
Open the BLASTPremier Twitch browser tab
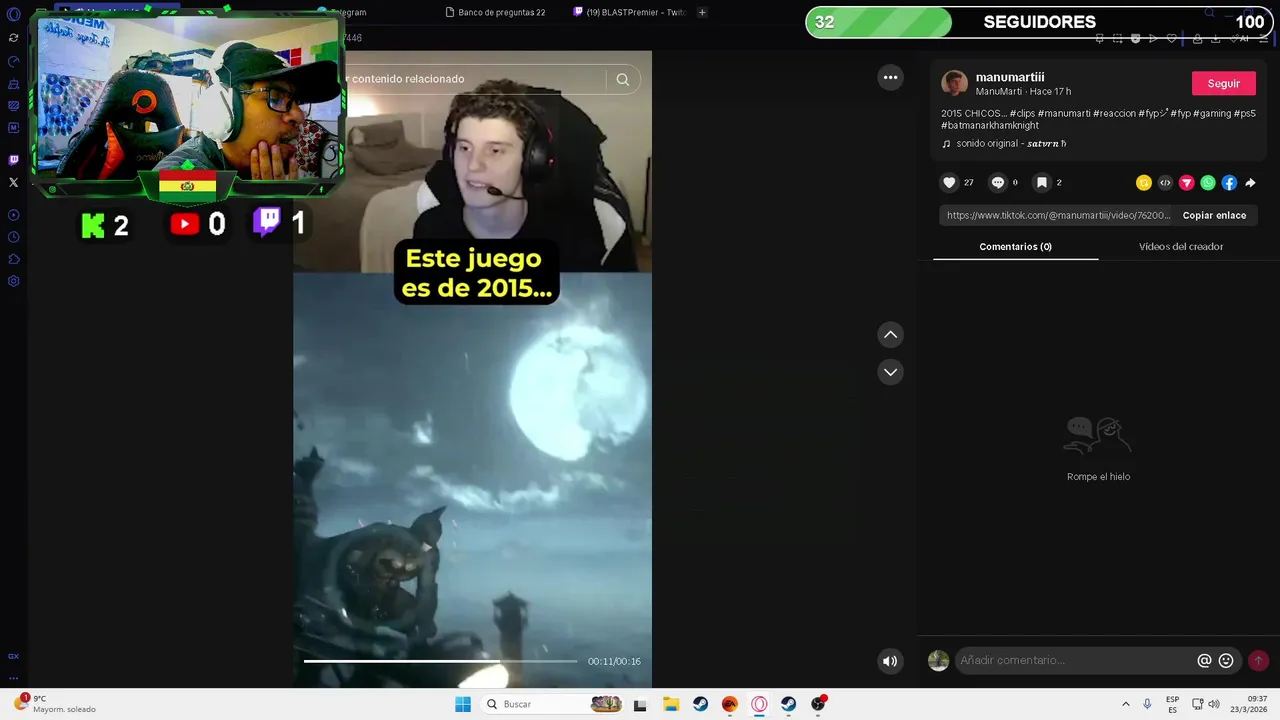point(628,12)
